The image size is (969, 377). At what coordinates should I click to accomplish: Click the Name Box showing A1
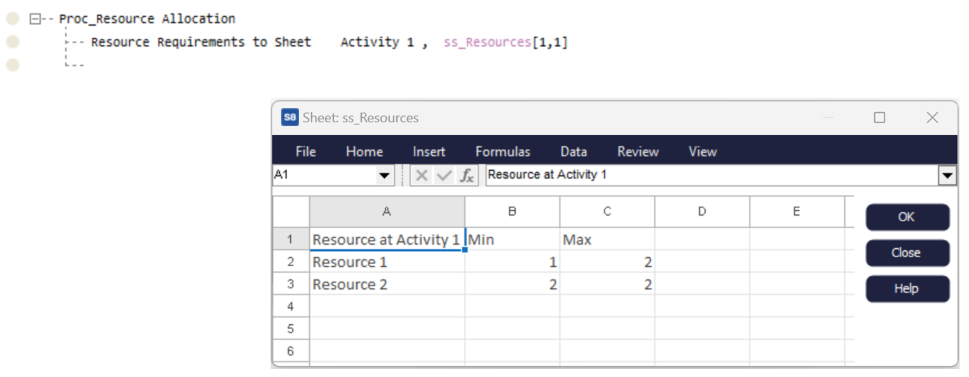[x=324, y=176]
